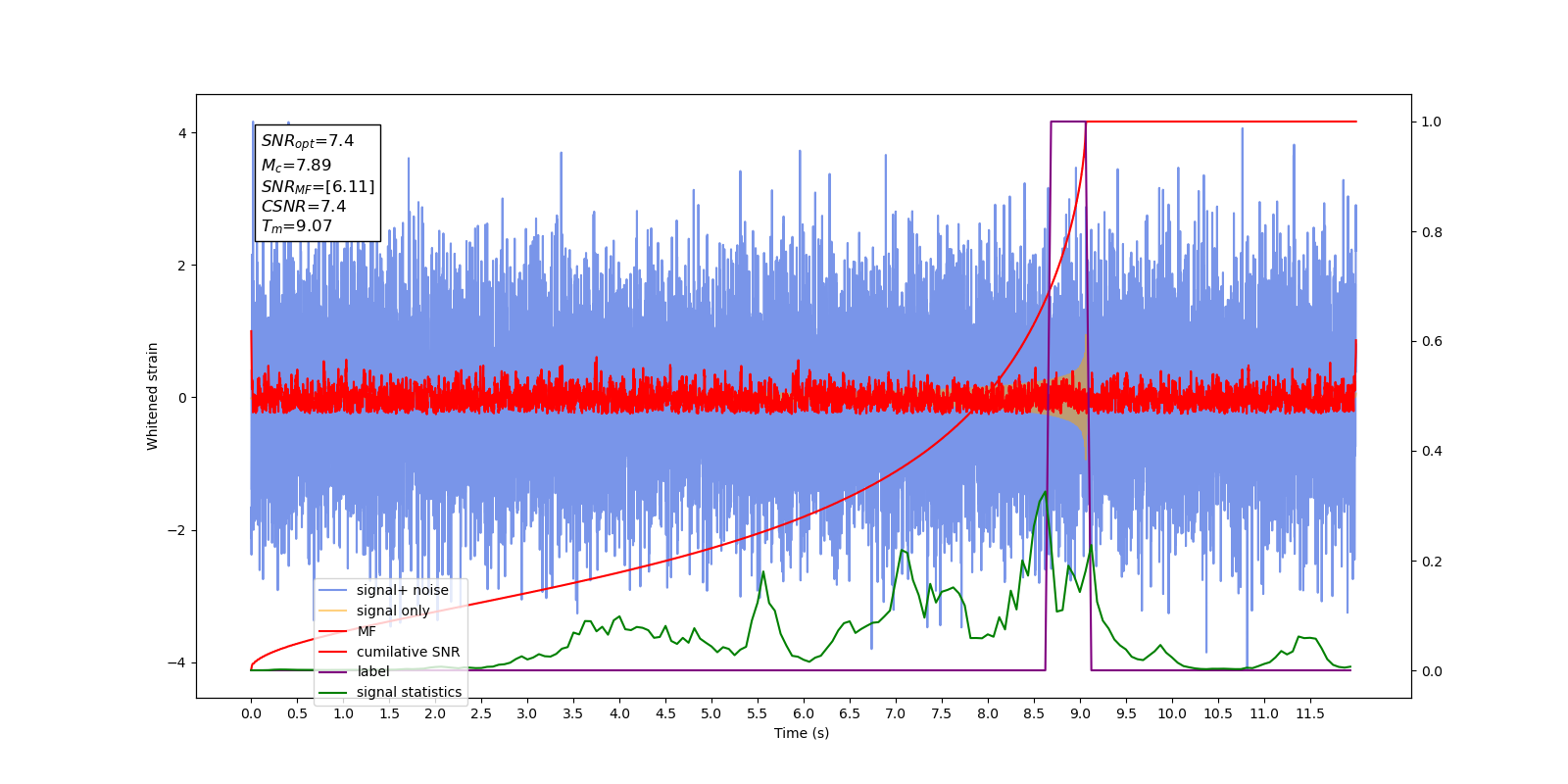Screen dimensions: 1568x784
Task: Click the x-axis tick label 0.0
Action: click(251, 713)
